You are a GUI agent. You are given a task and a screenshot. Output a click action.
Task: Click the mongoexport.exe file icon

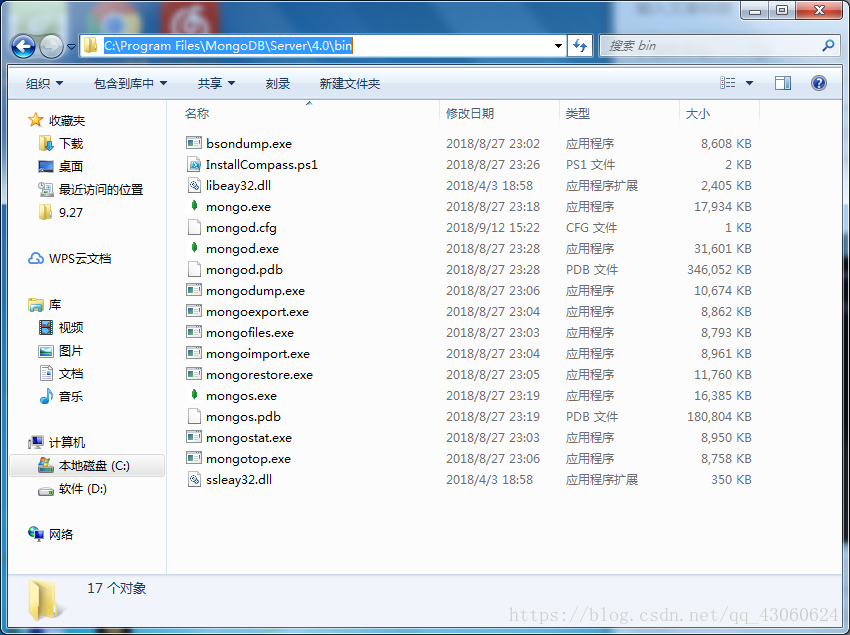194,311
